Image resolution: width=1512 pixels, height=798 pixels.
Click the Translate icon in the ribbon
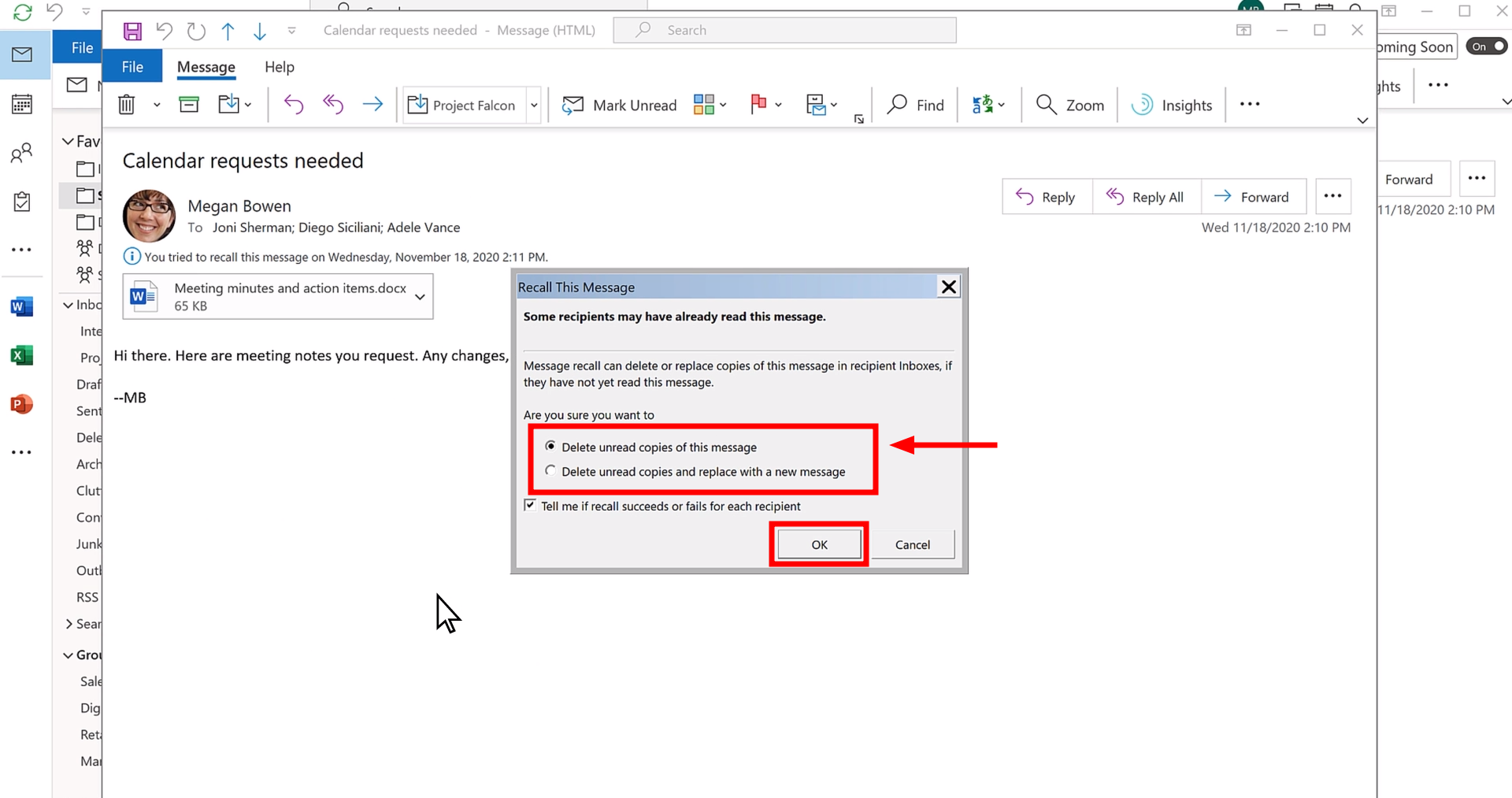pyautogui.click(x=982, y=105)
